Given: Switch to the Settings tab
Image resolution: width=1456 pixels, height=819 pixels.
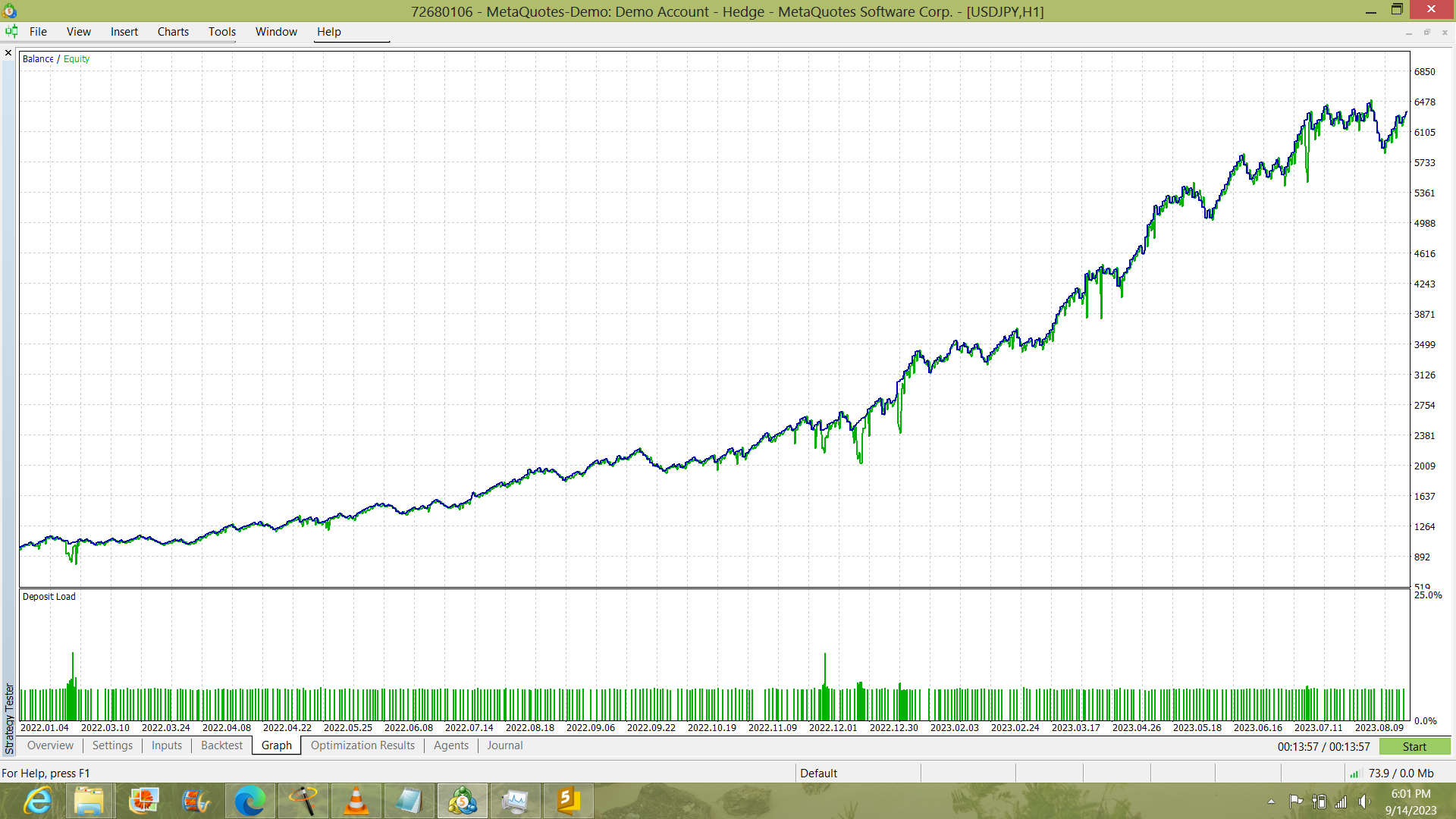Looking at the screenshot, I should 112,745.
